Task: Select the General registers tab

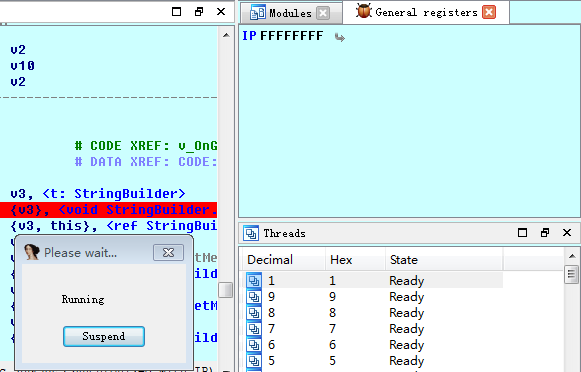Action: pyautogui.click(x=426, y=13)
